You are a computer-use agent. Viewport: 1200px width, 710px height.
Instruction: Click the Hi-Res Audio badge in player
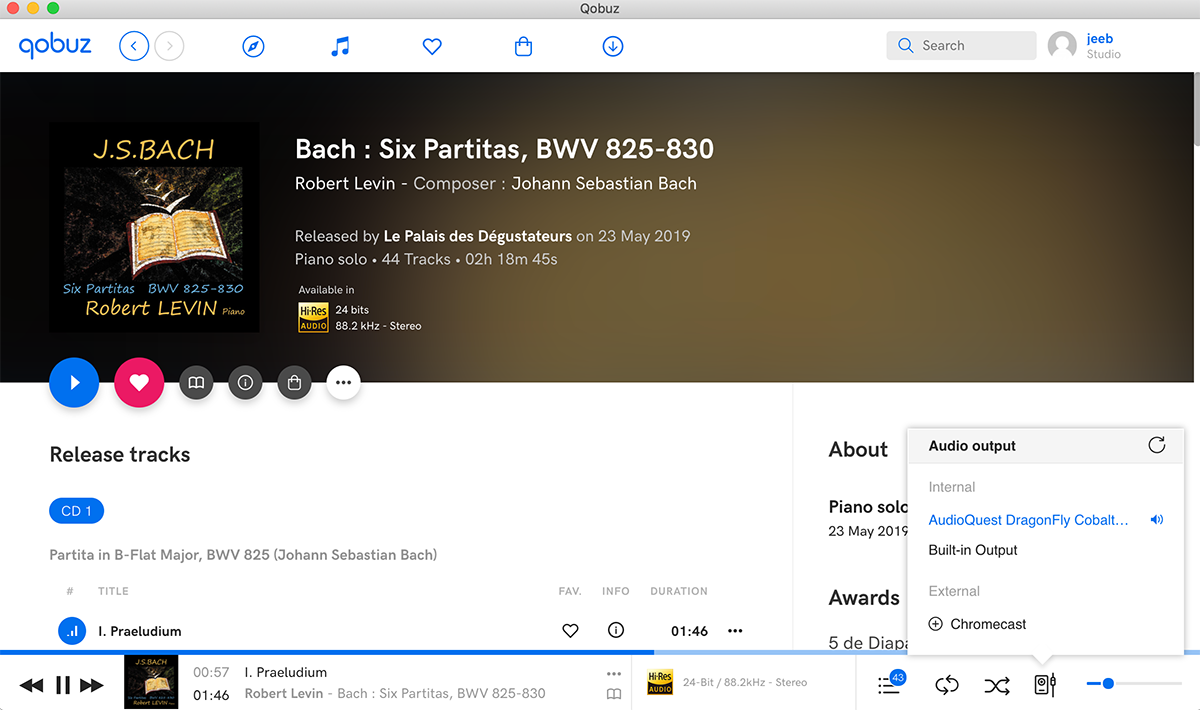[x=660, y=682]
